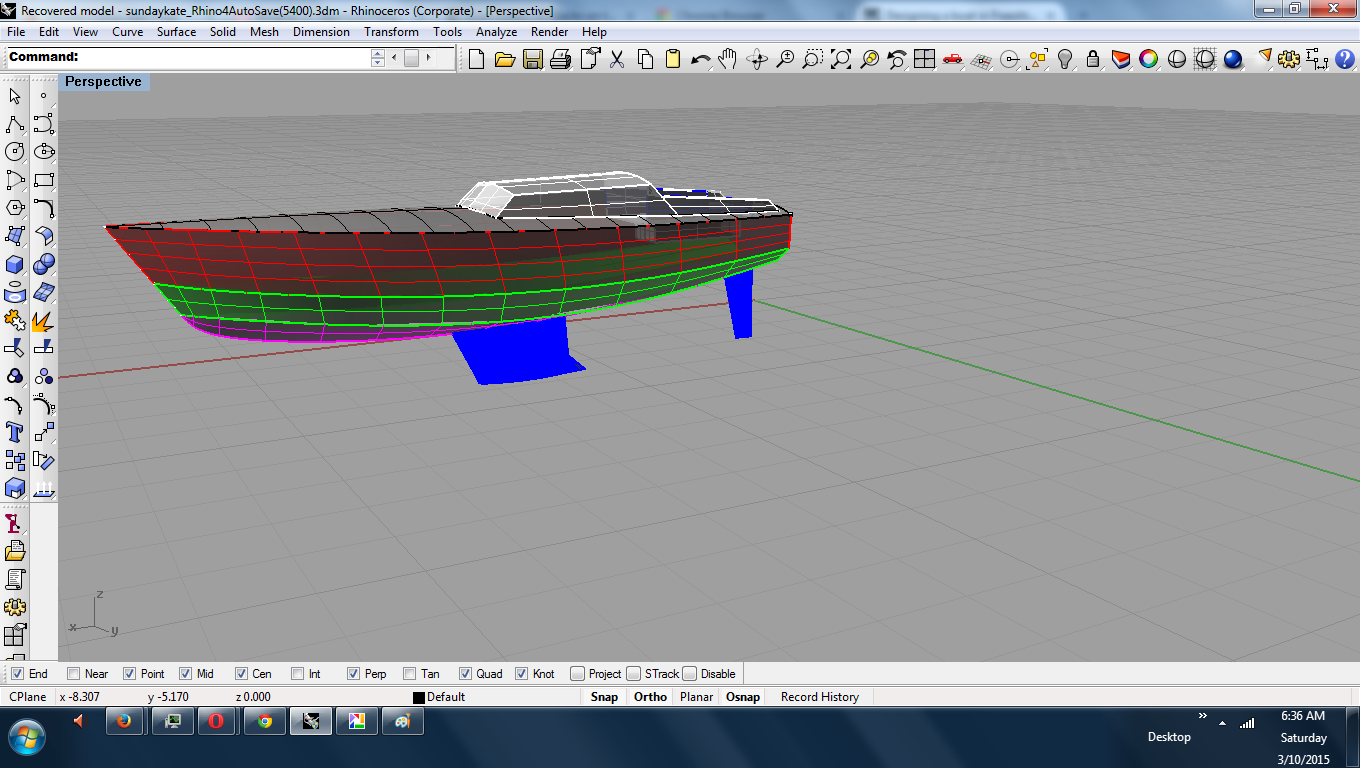Toggle the Disable osnap option
Screen dimensions: 1360x768
click(690, 674)
